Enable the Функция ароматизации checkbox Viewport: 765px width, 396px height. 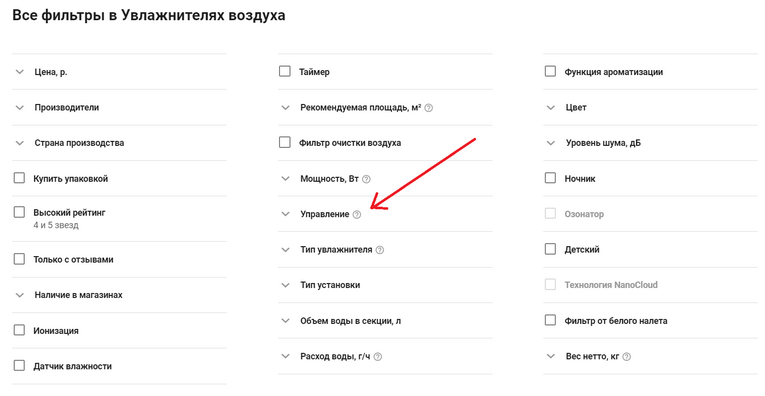[x=550, y=71]
